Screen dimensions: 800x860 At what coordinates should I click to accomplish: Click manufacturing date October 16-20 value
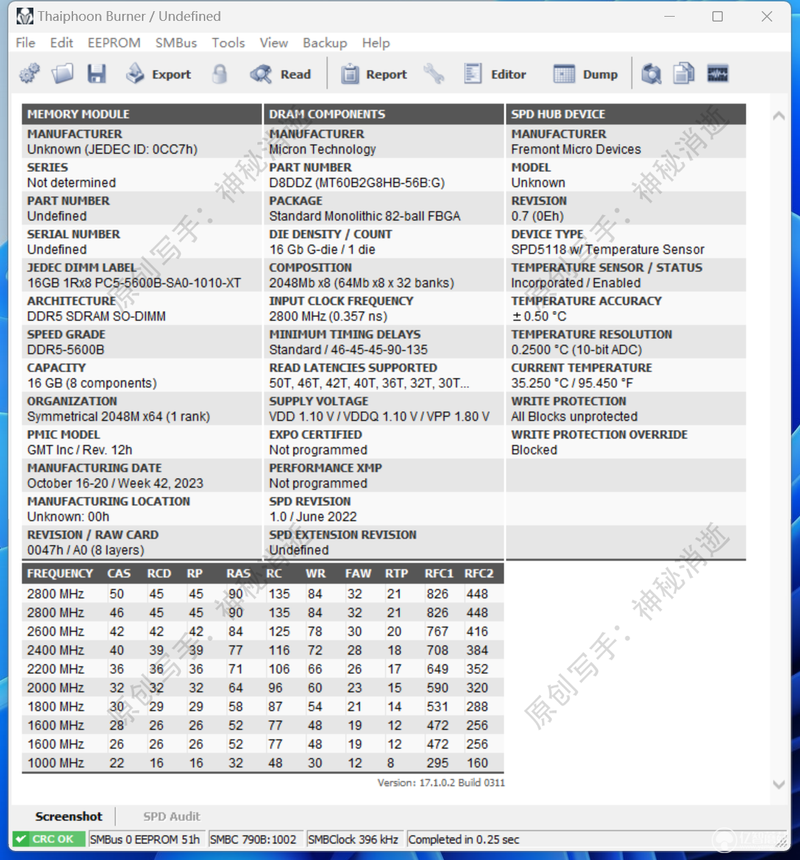click(x=115, y=484)
